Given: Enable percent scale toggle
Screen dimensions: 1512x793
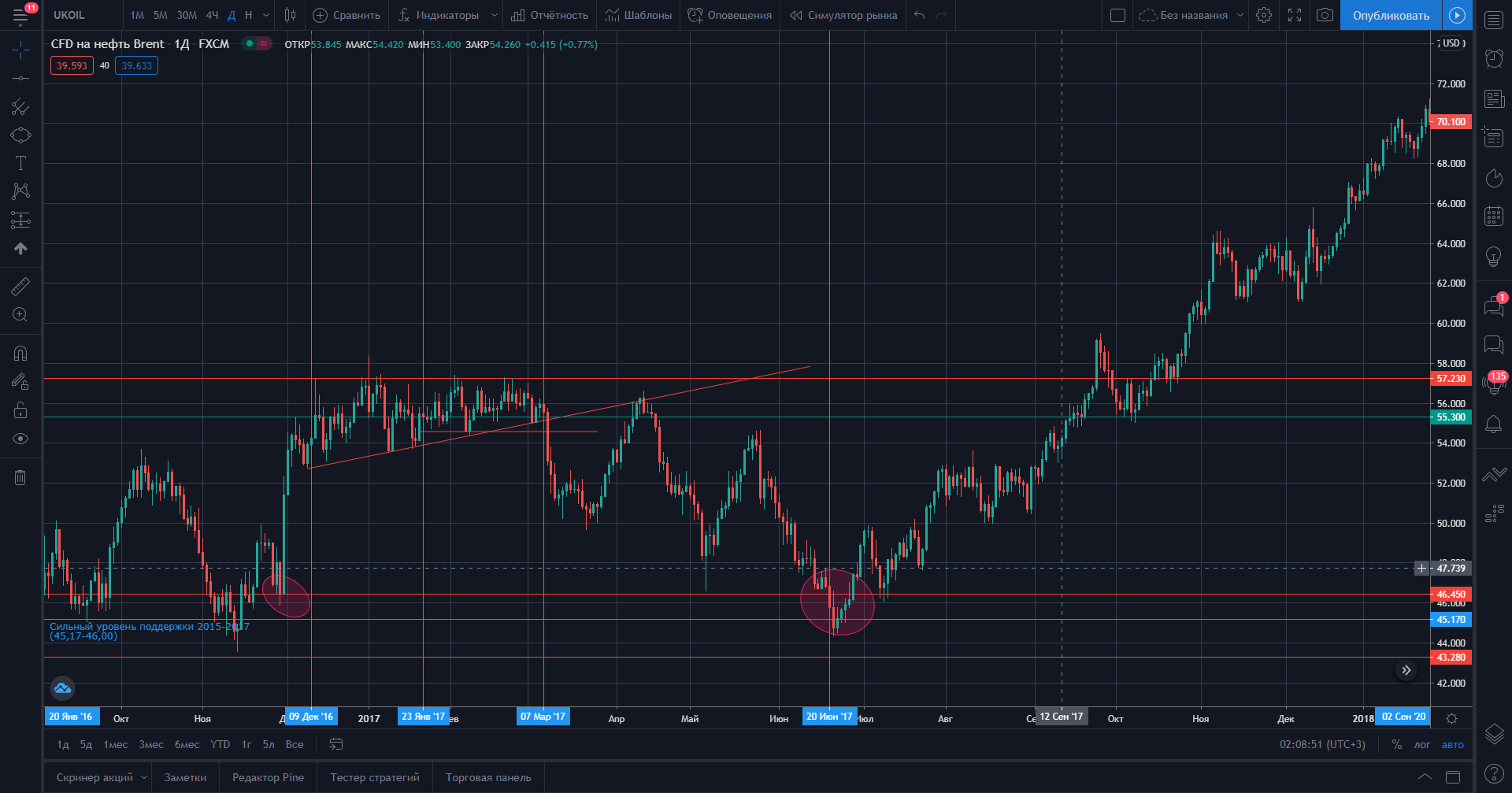Looking at the screenshot, I should (x=1396, y=744).
